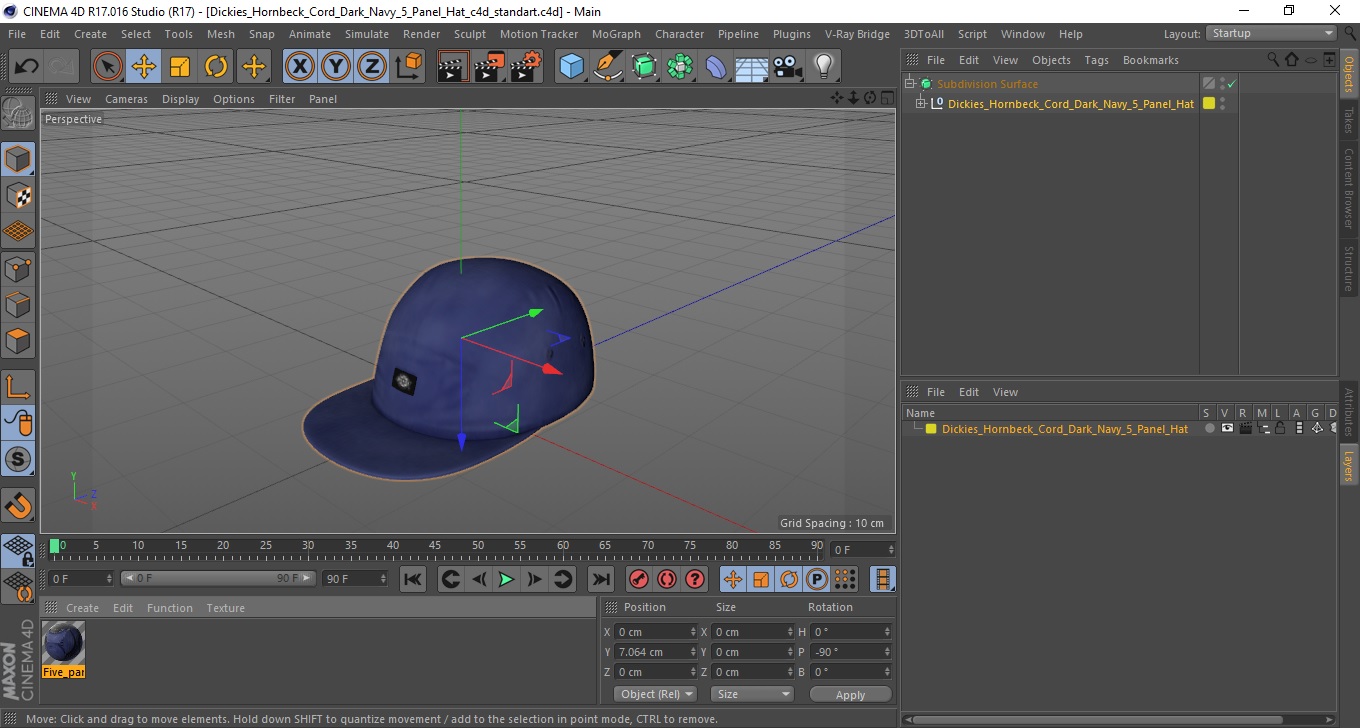
Task: Switch coordinate system World/Object icon
Action: click(x=409, y=67)
